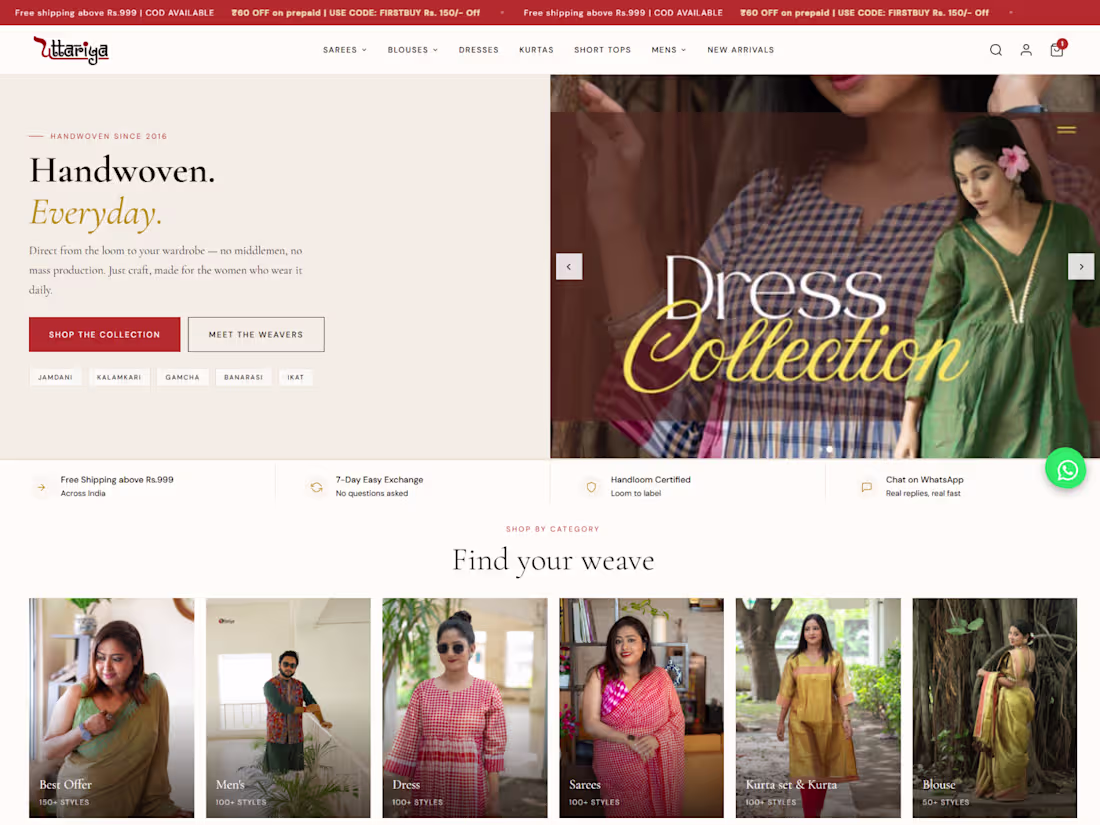
Task: Open the Sarees category card
Action: (641, 708)
